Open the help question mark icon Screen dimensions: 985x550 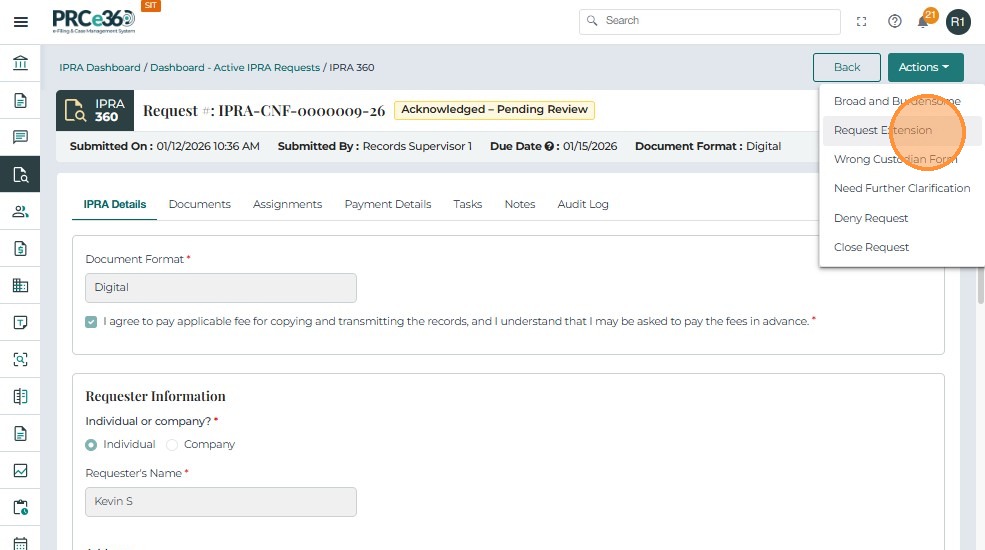pyautogui.click(x=895, y=22)
